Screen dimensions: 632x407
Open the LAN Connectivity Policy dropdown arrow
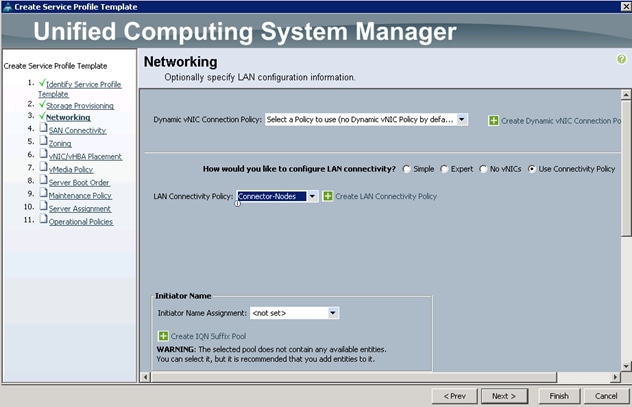(312, 196)
